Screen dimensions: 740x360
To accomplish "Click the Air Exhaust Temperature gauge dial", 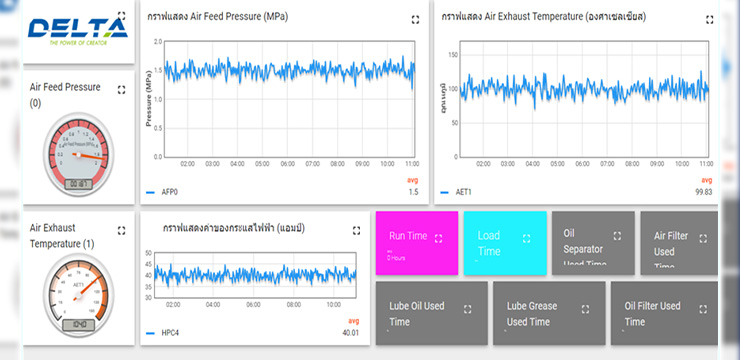I will tap(78, 294).
